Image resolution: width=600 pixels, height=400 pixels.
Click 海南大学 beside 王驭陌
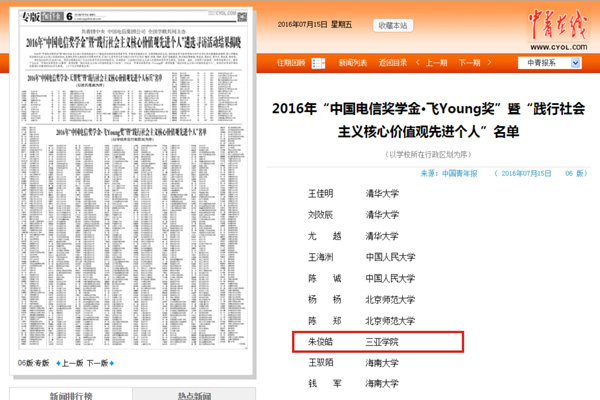(382, 362)
